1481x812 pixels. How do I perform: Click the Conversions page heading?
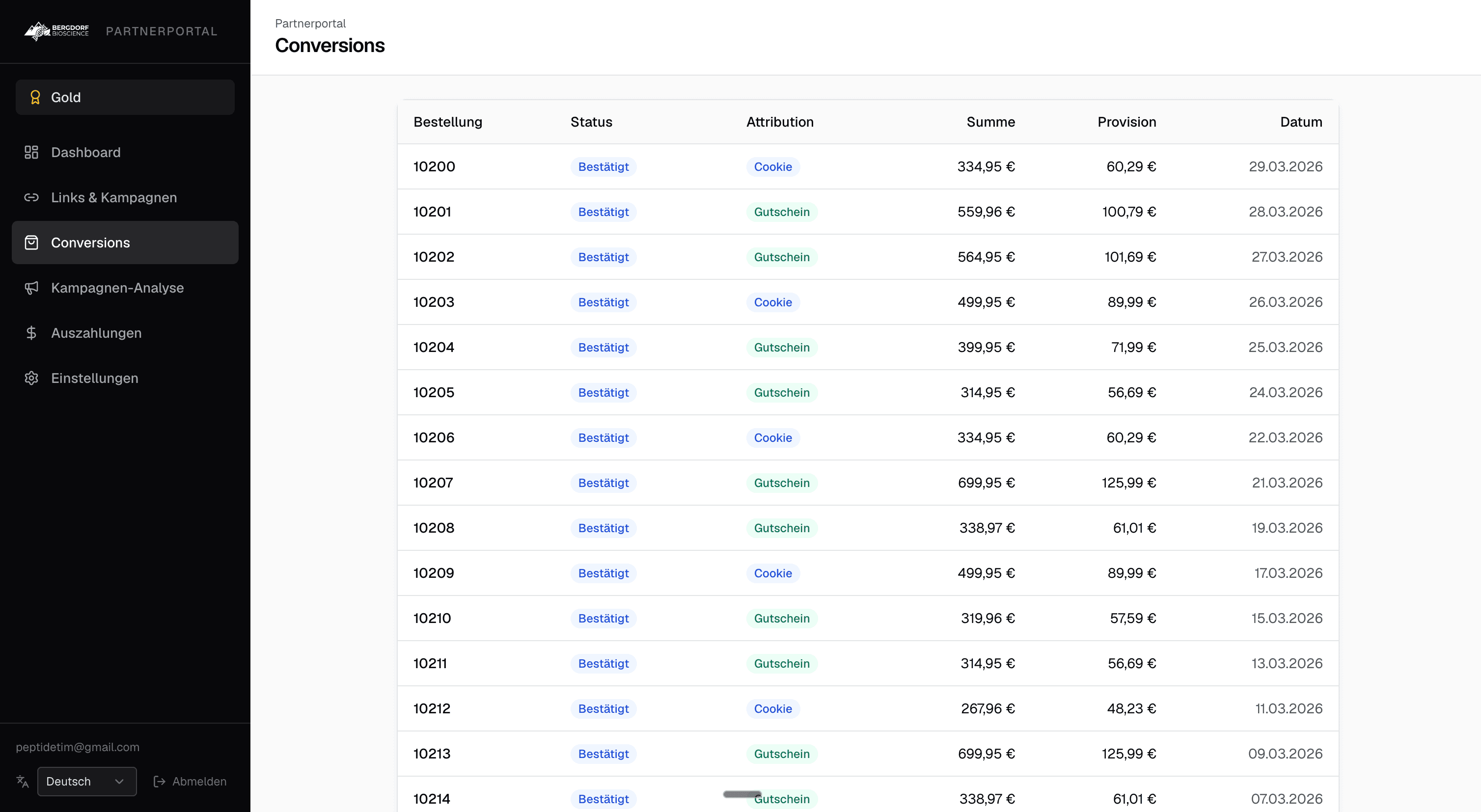[330, 45]
